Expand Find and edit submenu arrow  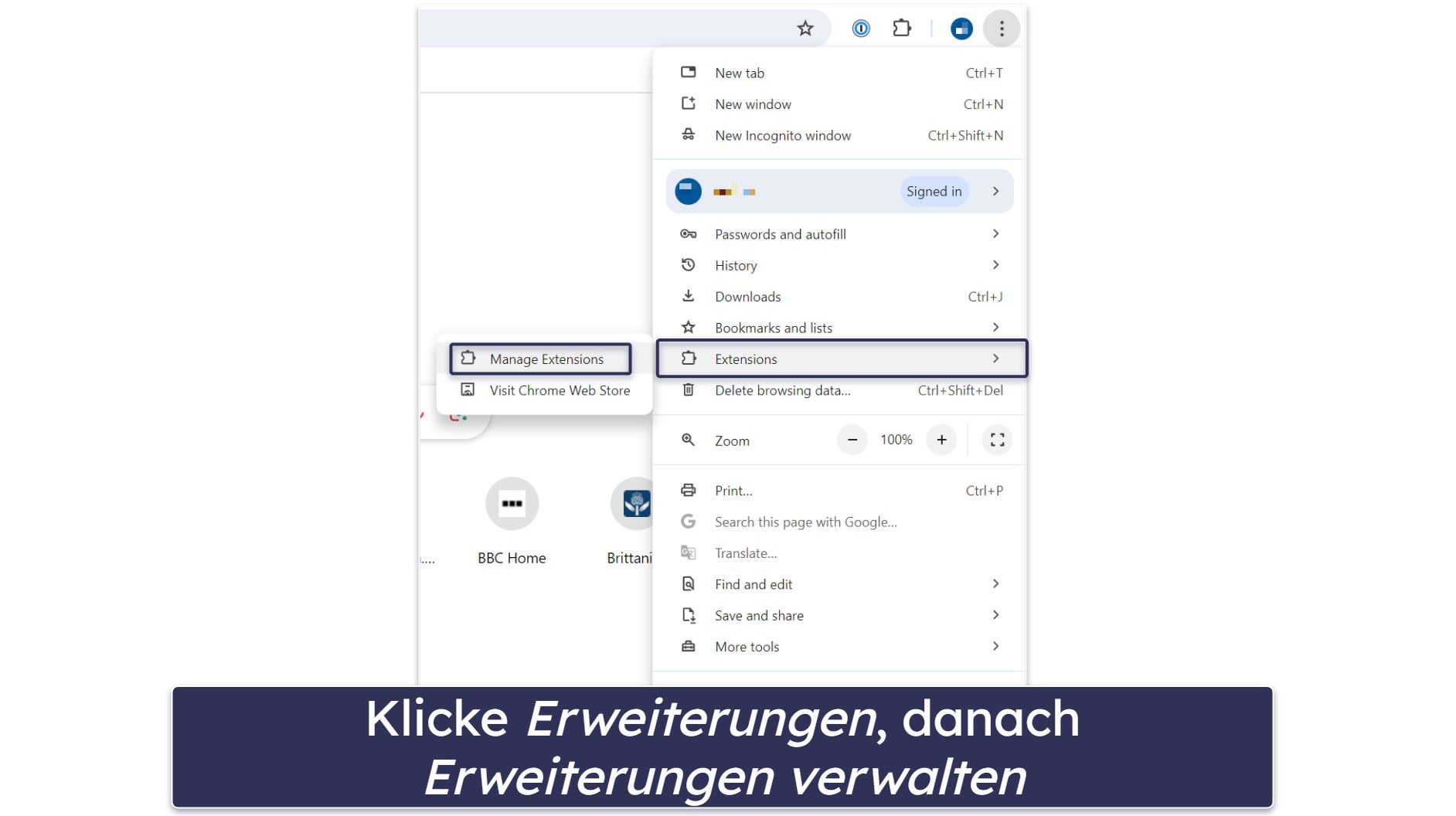[x=996, y=584]
